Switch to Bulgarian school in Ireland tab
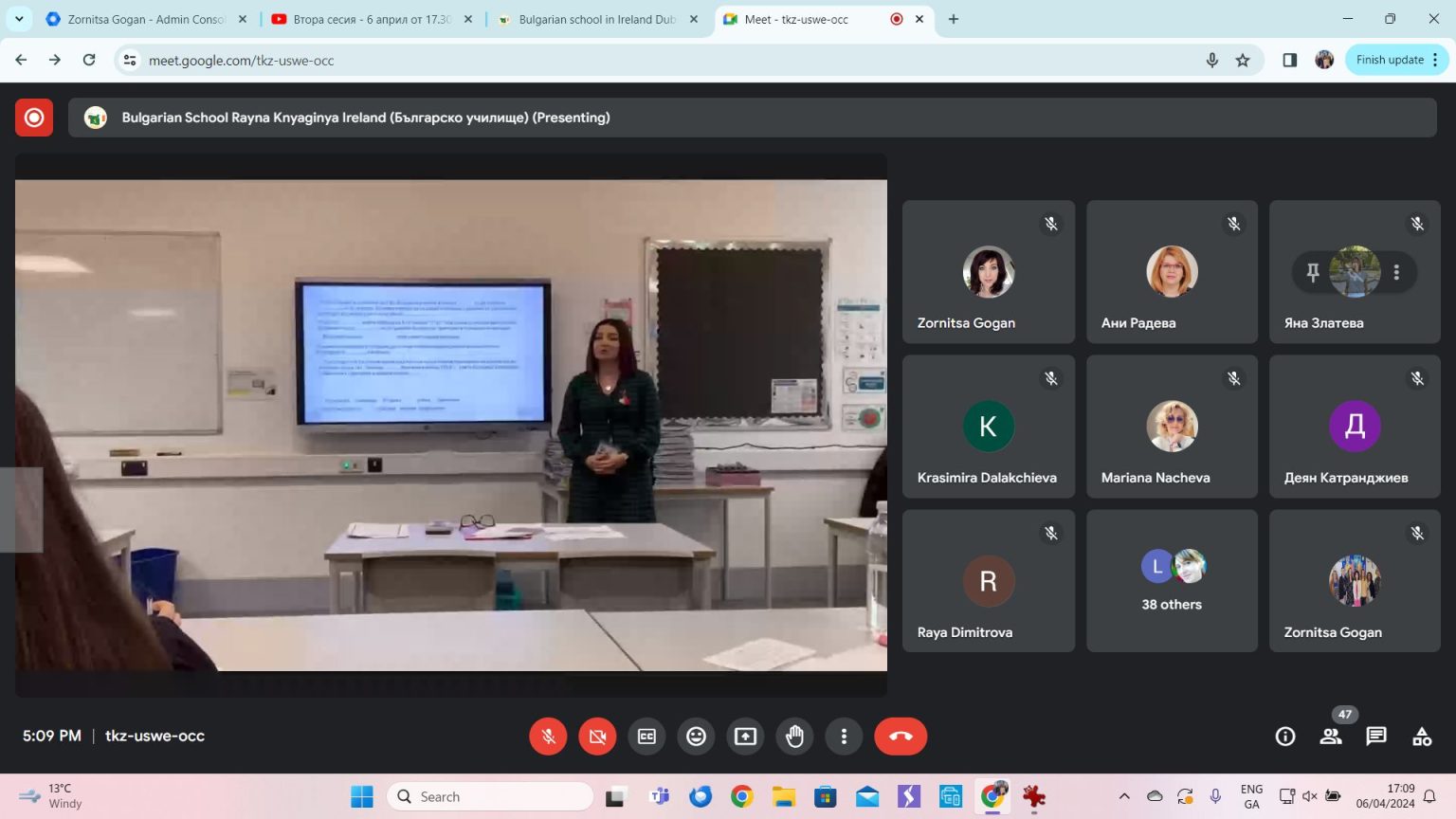 coord(595,19)
